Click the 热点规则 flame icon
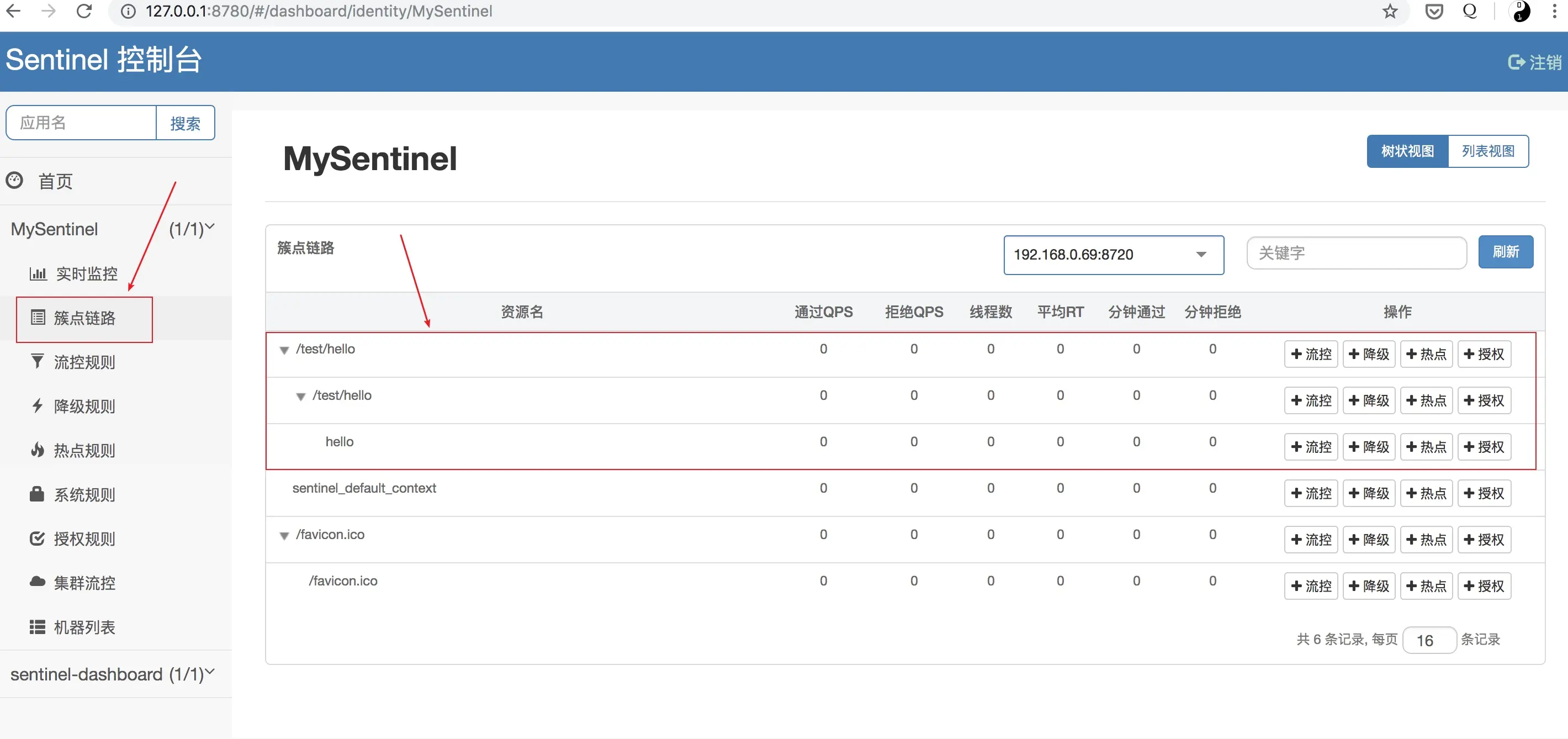1568x739 pixels. click(x=37, y=449)
